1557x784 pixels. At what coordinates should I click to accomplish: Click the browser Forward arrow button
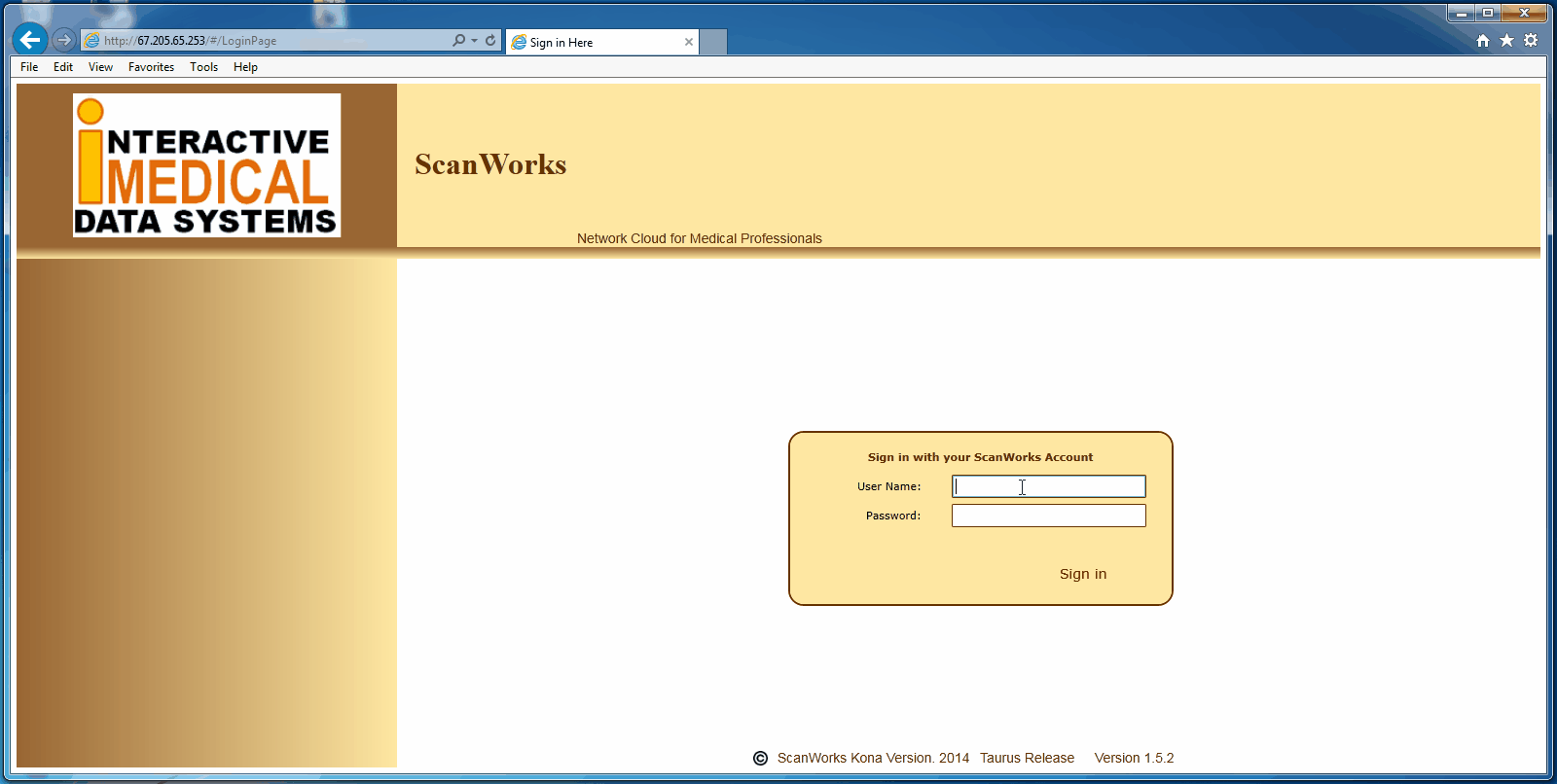[64, 40]
